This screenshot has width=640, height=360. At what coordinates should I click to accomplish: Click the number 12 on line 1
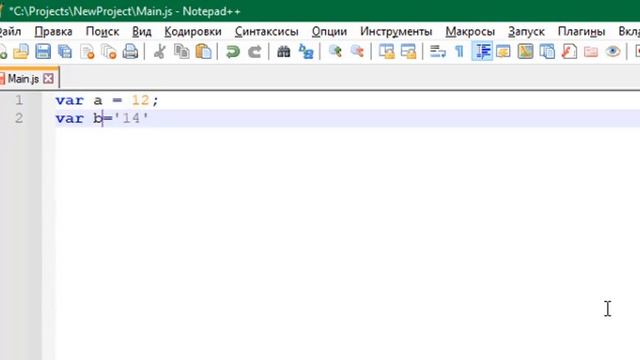coord(140,100)
